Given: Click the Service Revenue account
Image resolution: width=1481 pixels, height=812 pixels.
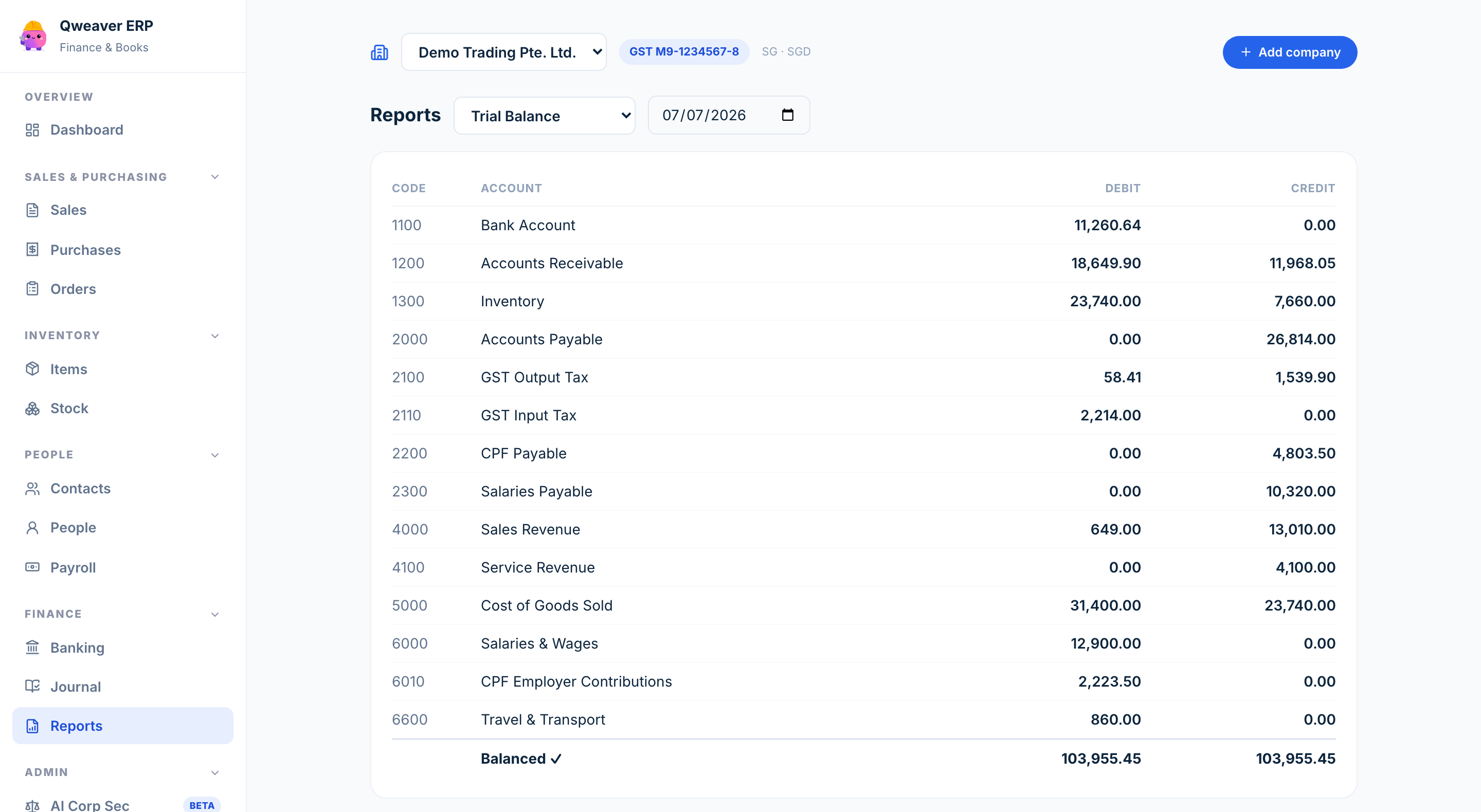Looking at the screenshot, I should pyautogui.click(x=537, y=567).
